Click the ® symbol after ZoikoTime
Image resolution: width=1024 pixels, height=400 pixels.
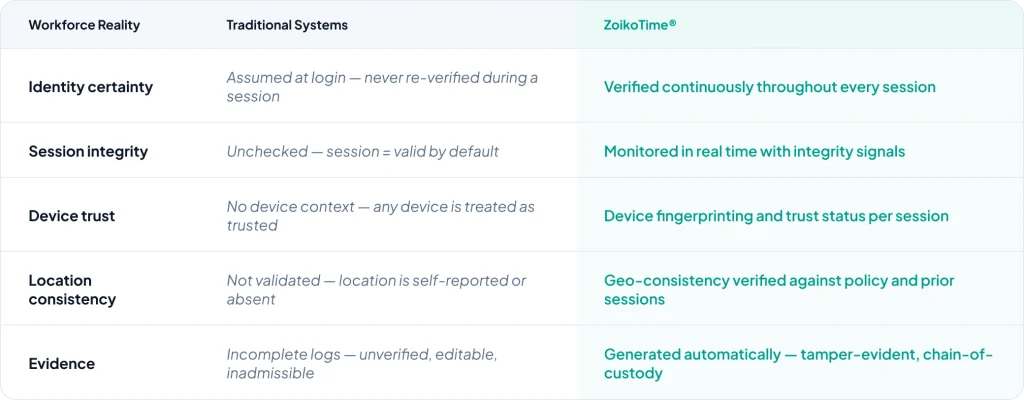673,22
